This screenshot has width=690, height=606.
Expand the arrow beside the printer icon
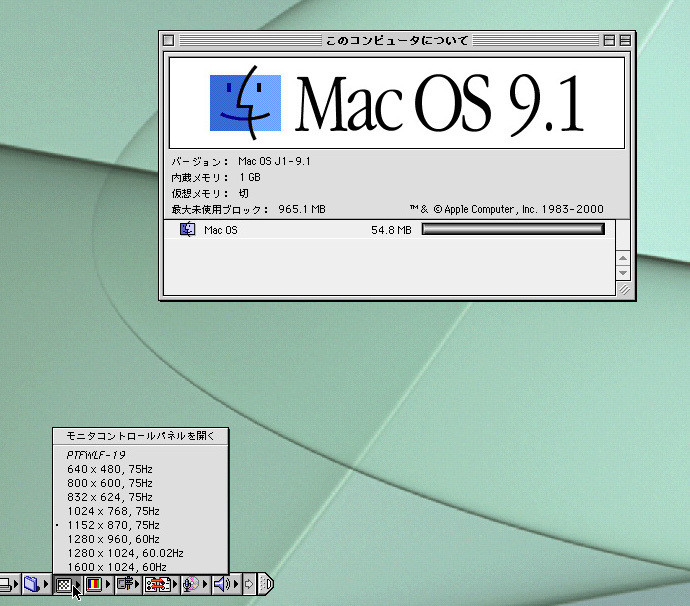point(16,584)
